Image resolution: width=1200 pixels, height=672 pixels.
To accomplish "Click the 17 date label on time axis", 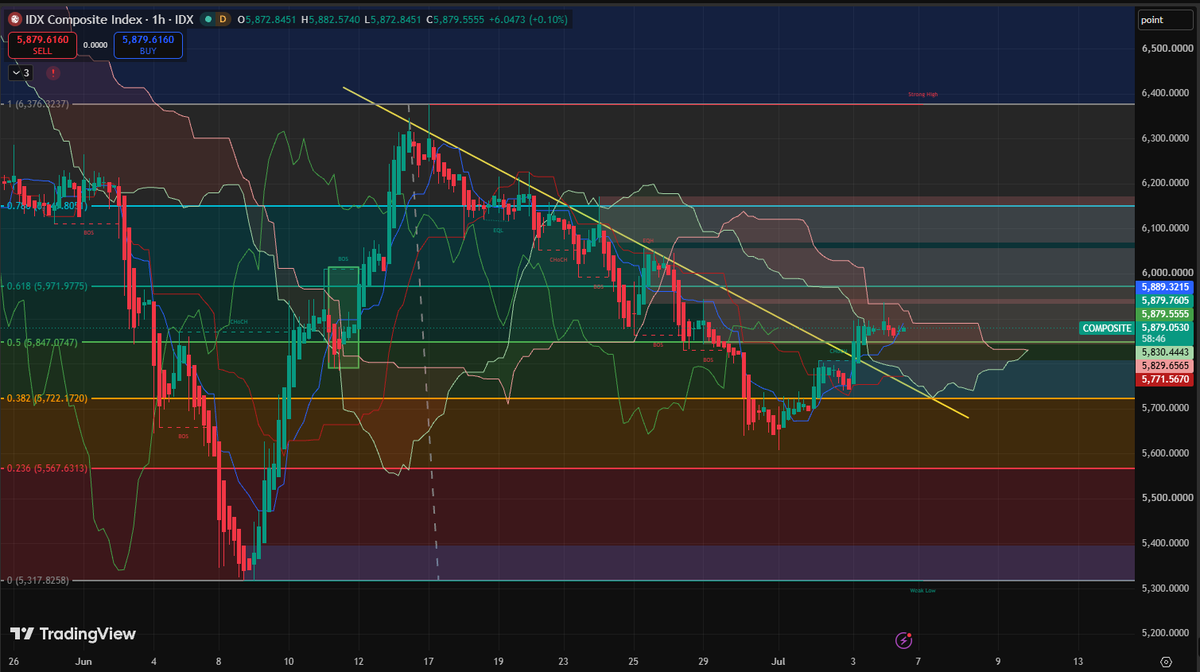I will pyautogui.click(x=428, y=661).
